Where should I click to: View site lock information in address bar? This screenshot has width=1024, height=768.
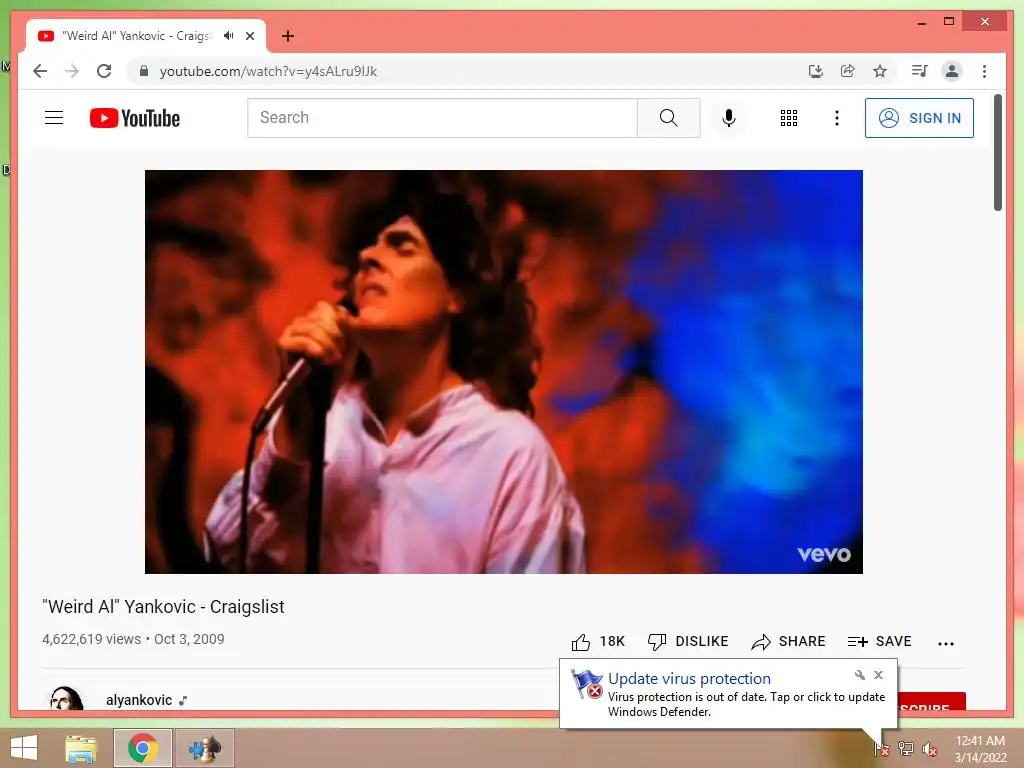(x=144, y=71)
